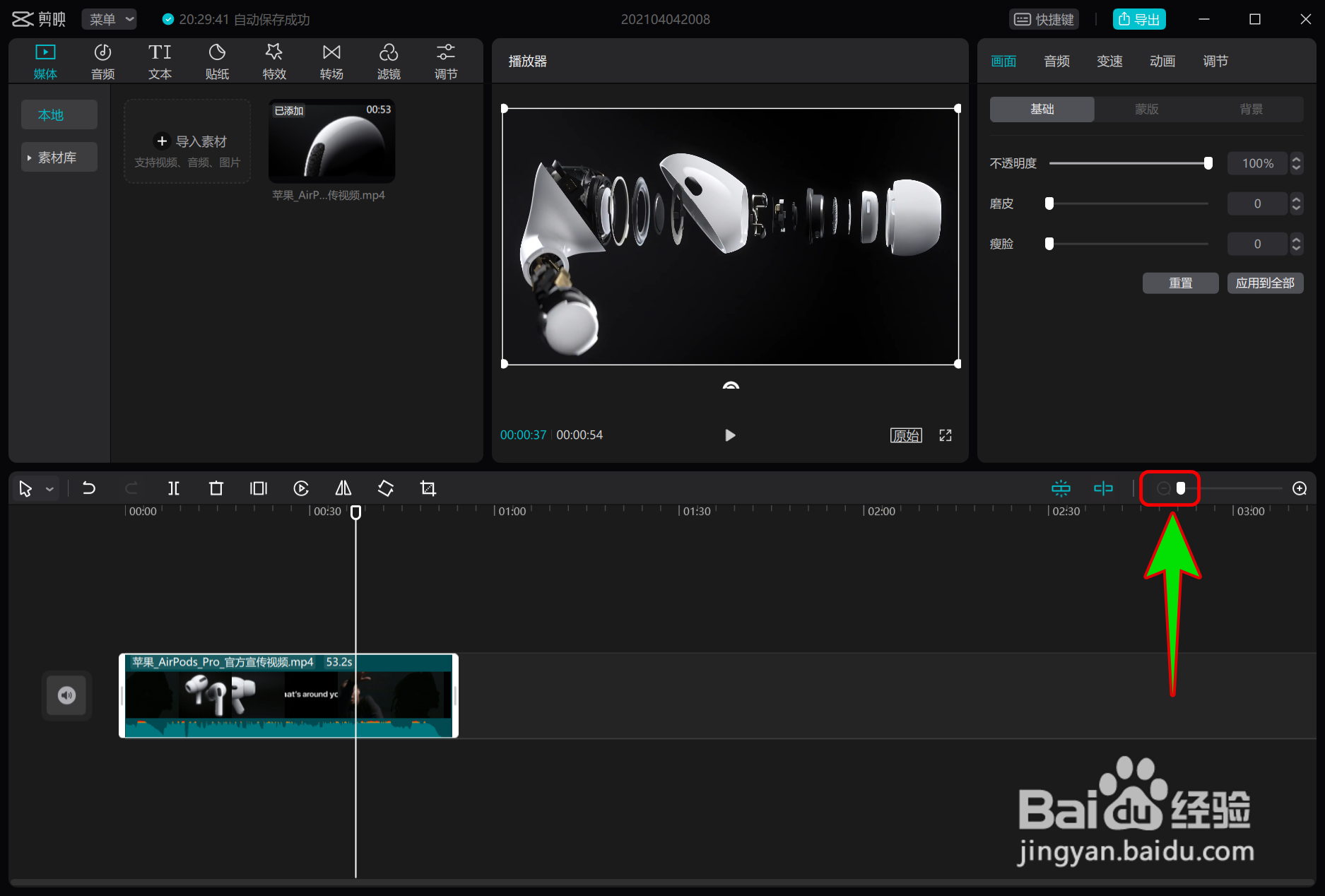Open the 菜单 menu dropdown
The height and width of the screenshot is (896, 1325).
pos(110,19)
